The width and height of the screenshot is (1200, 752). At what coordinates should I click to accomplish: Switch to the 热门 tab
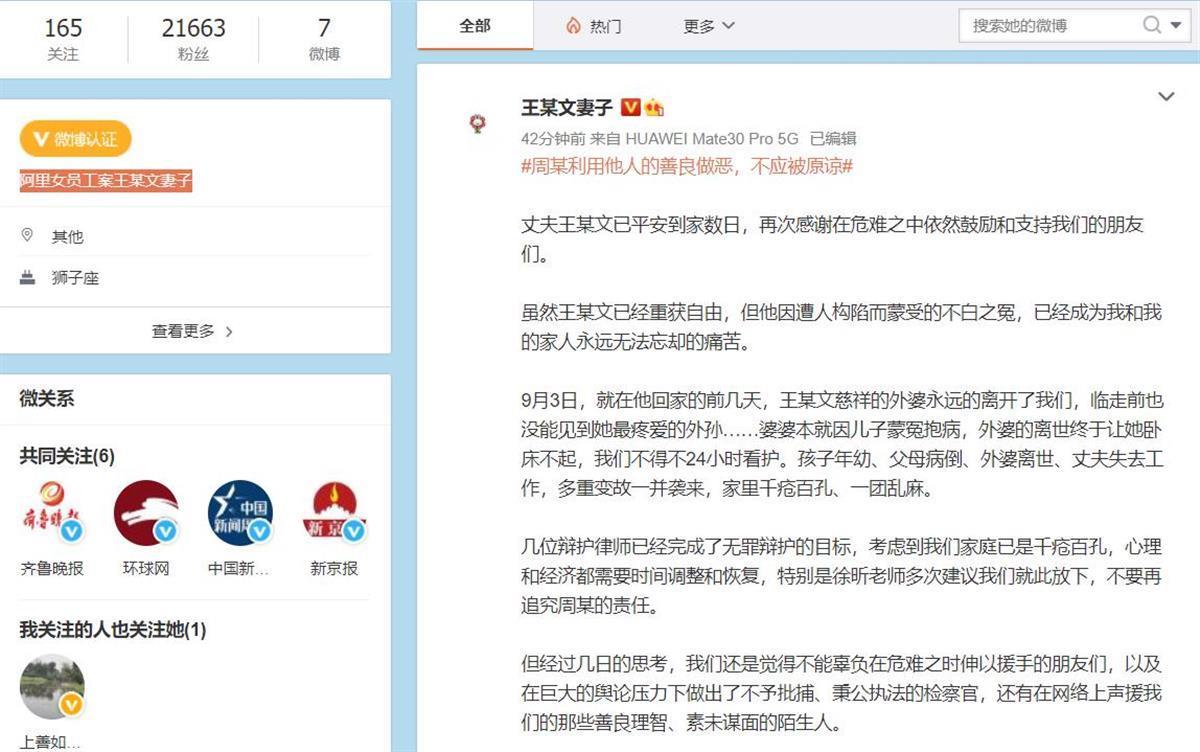click(x=604, y=26)
